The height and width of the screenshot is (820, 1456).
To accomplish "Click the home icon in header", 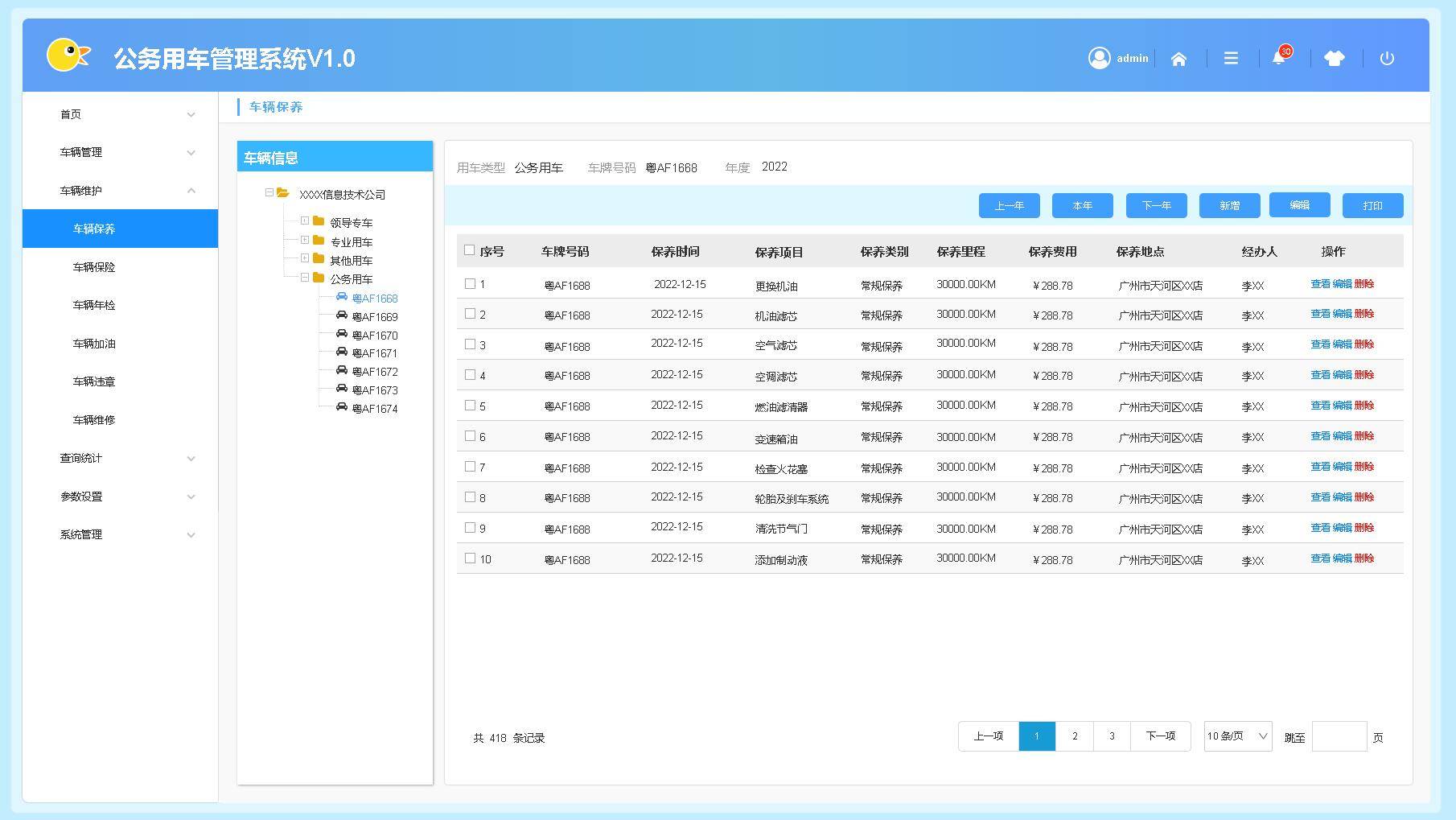I will click(x=1178, y=59).
